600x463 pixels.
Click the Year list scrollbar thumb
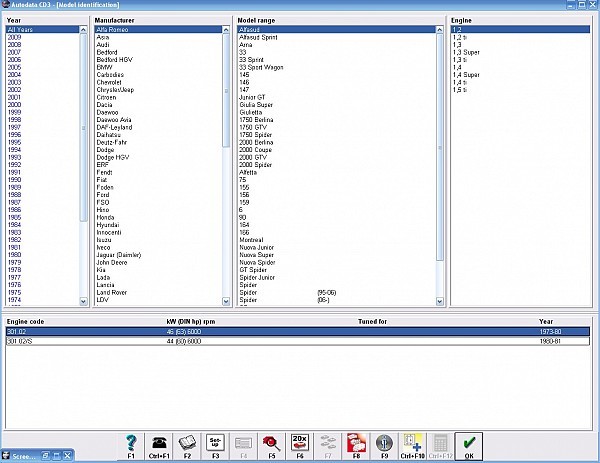tap(83, 128)
